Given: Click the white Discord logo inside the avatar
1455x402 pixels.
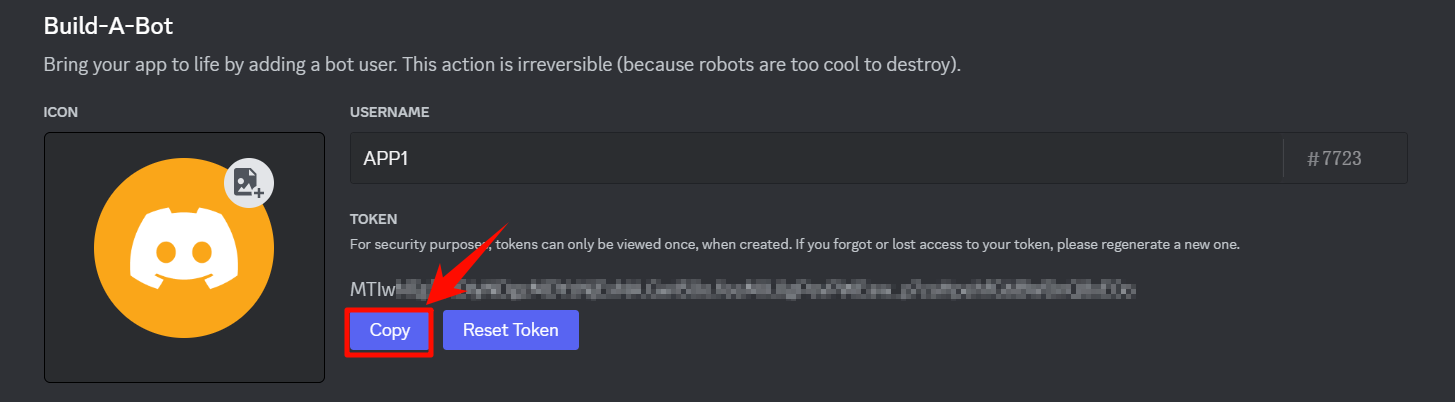Looking at the screenshot, I should point(184,247).
